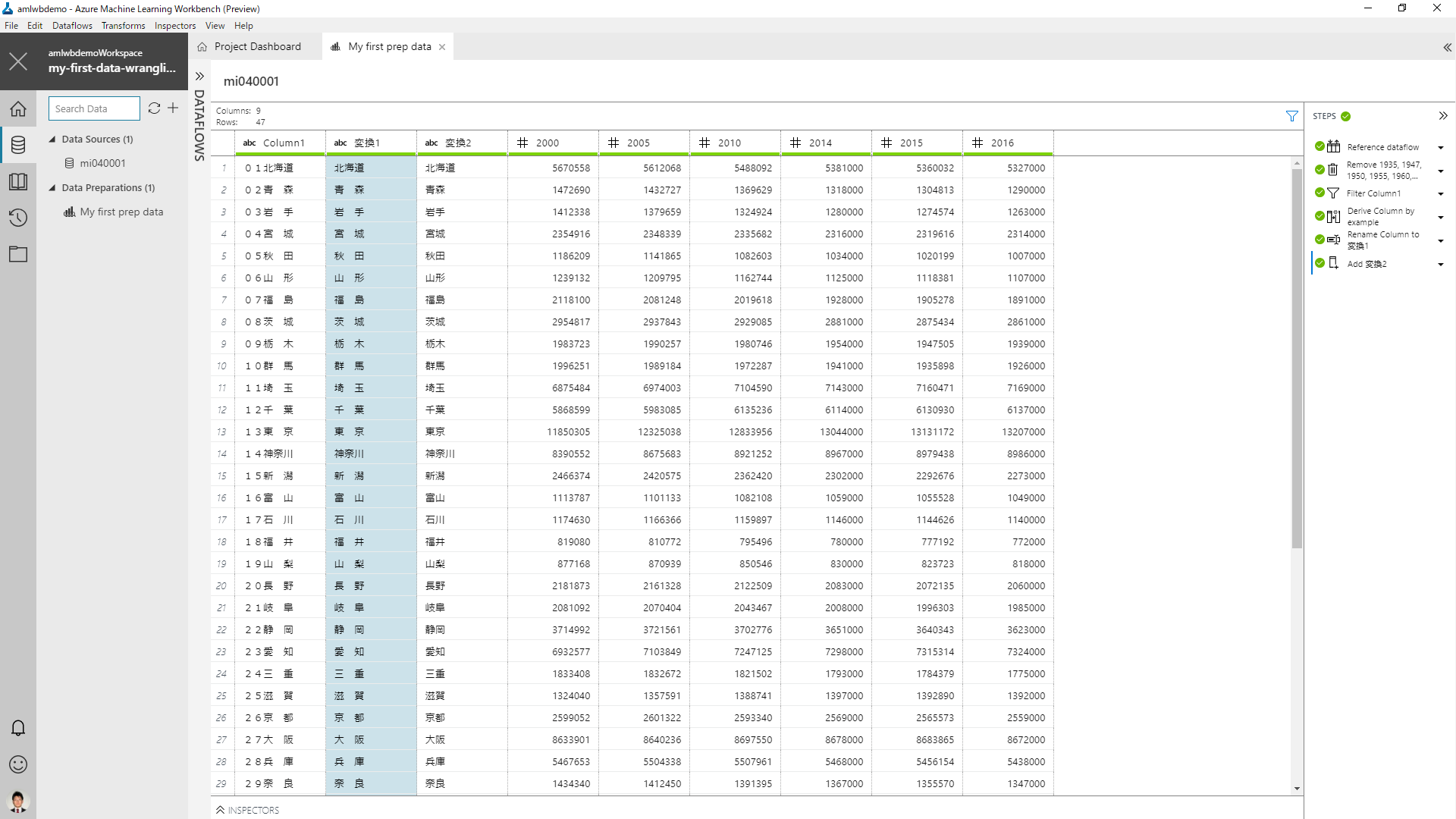Add new data source with plus icon
The height and width of the screenshot is (819, 1456).
point(173,108)
